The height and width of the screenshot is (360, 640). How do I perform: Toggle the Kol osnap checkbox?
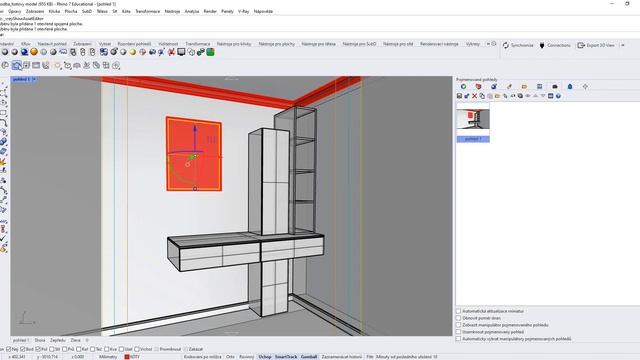point(79,349)
